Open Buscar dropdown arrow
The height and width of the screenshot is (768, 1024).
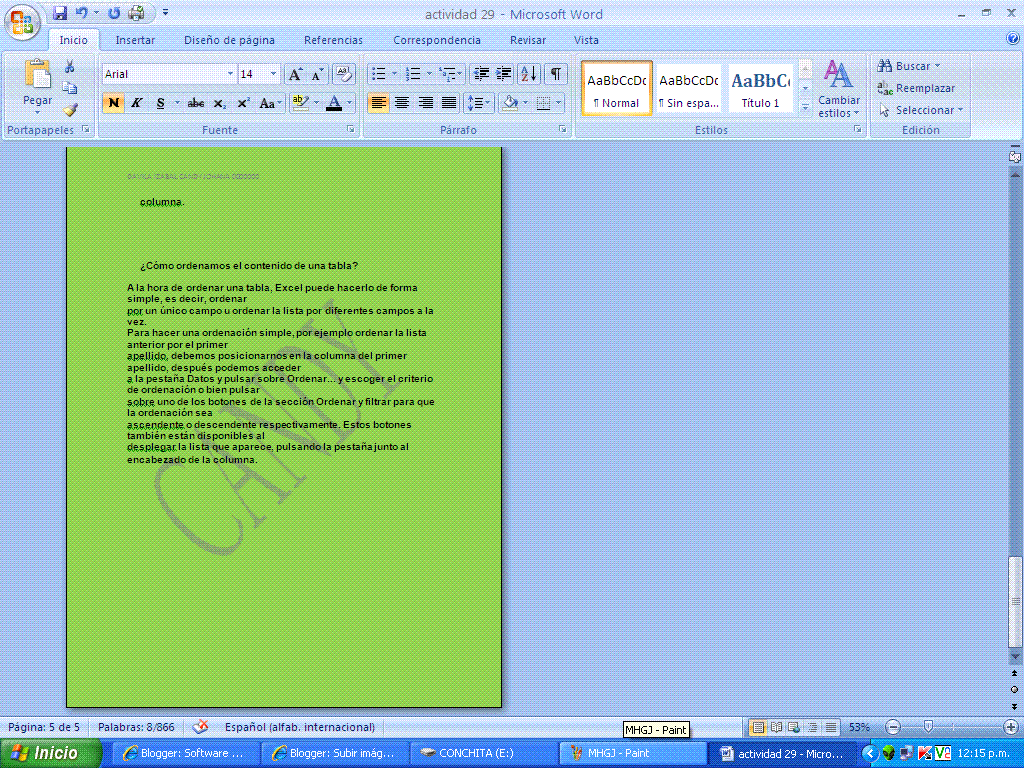click(x=938, y=66)
